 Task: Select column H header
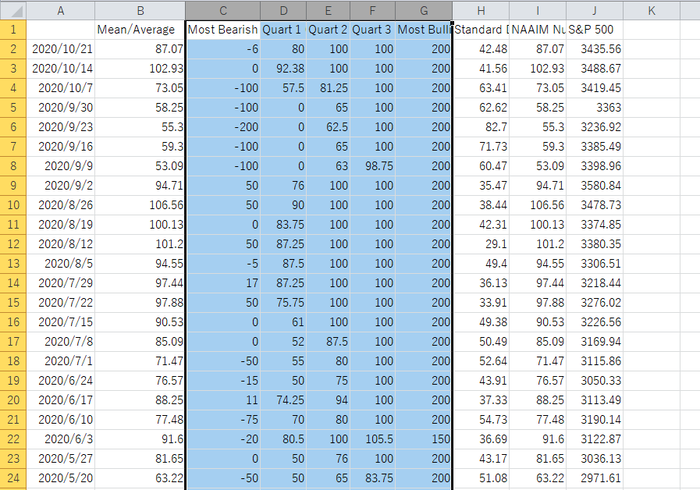coord(481,11)
